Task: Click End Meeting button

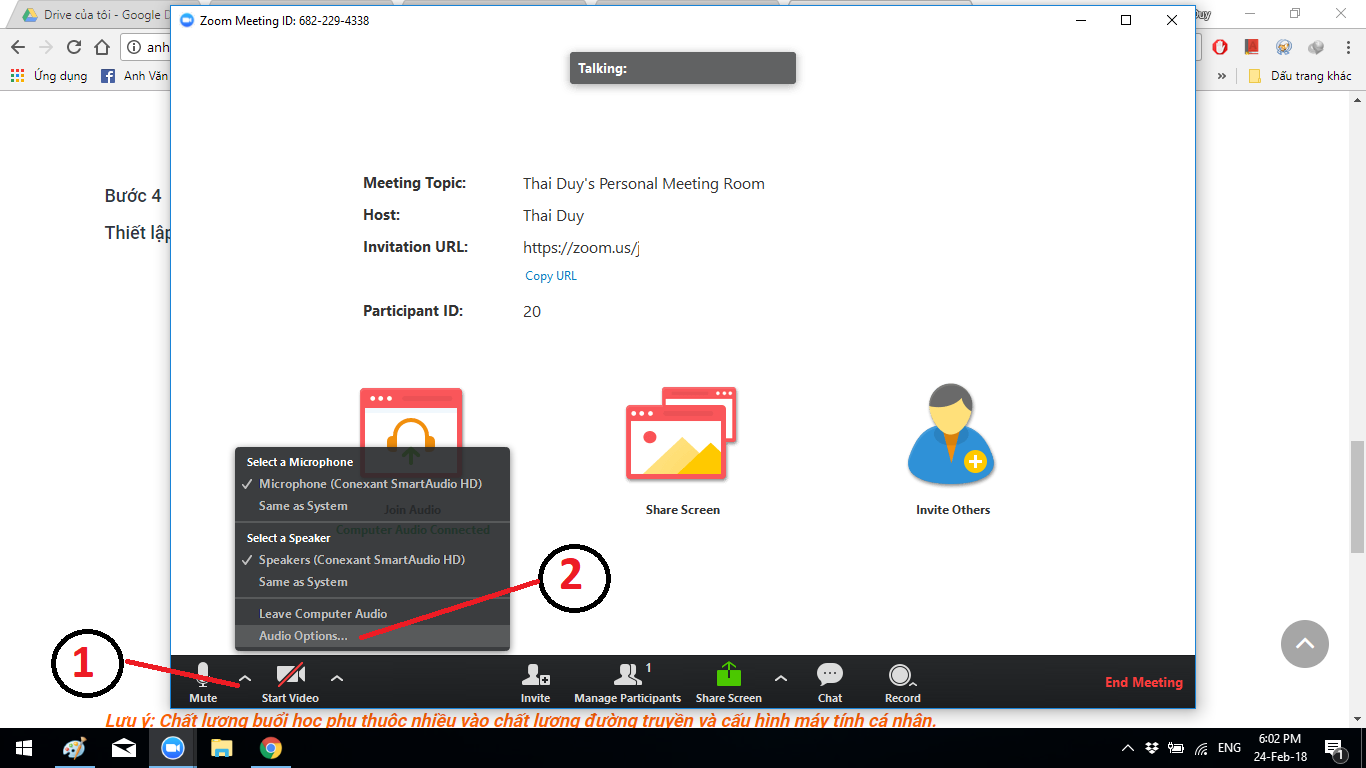Action: tap(1143, 683)
